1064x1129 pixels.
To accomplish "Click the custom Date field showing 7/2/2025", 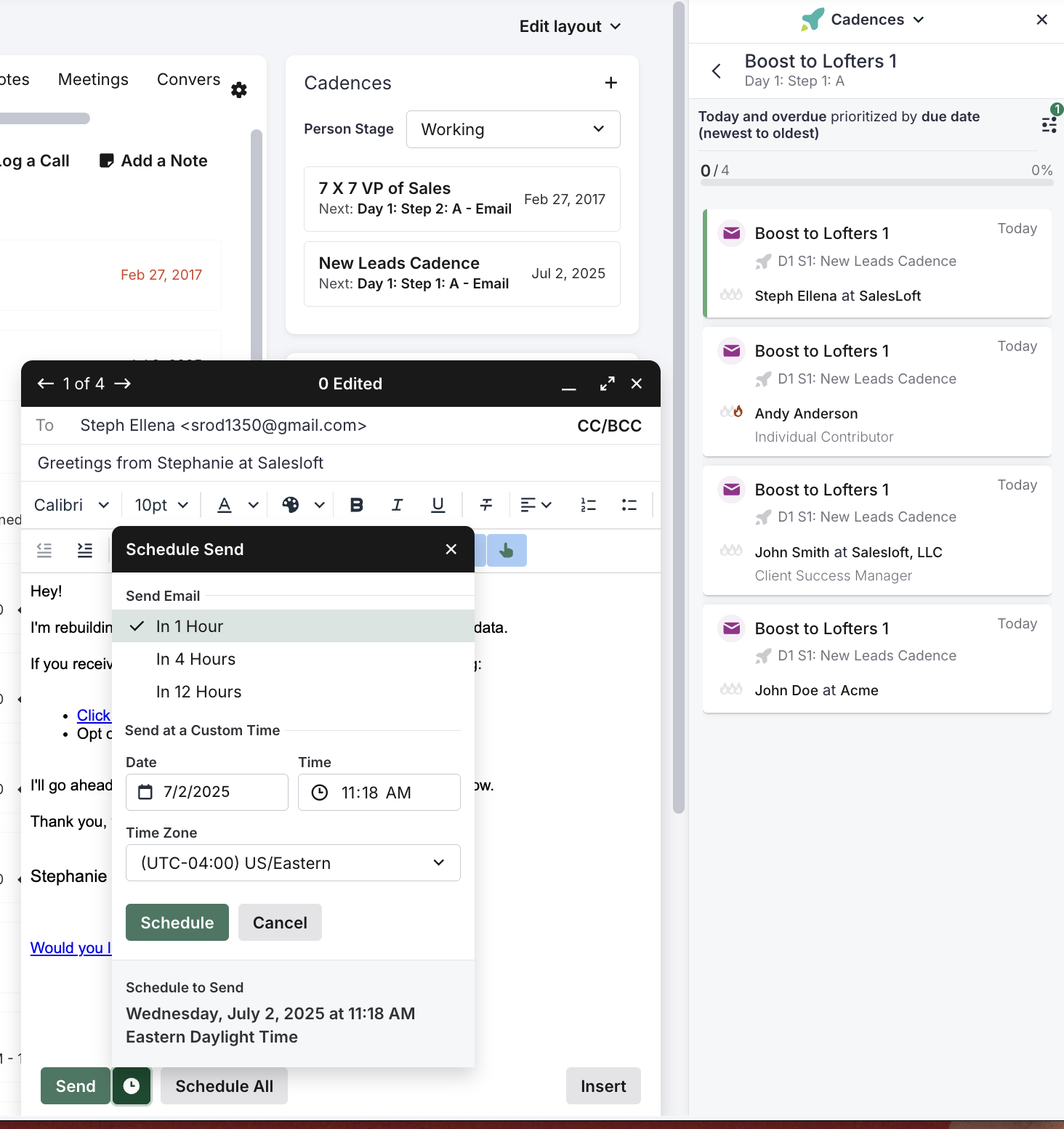I will (x=207, y=792).
